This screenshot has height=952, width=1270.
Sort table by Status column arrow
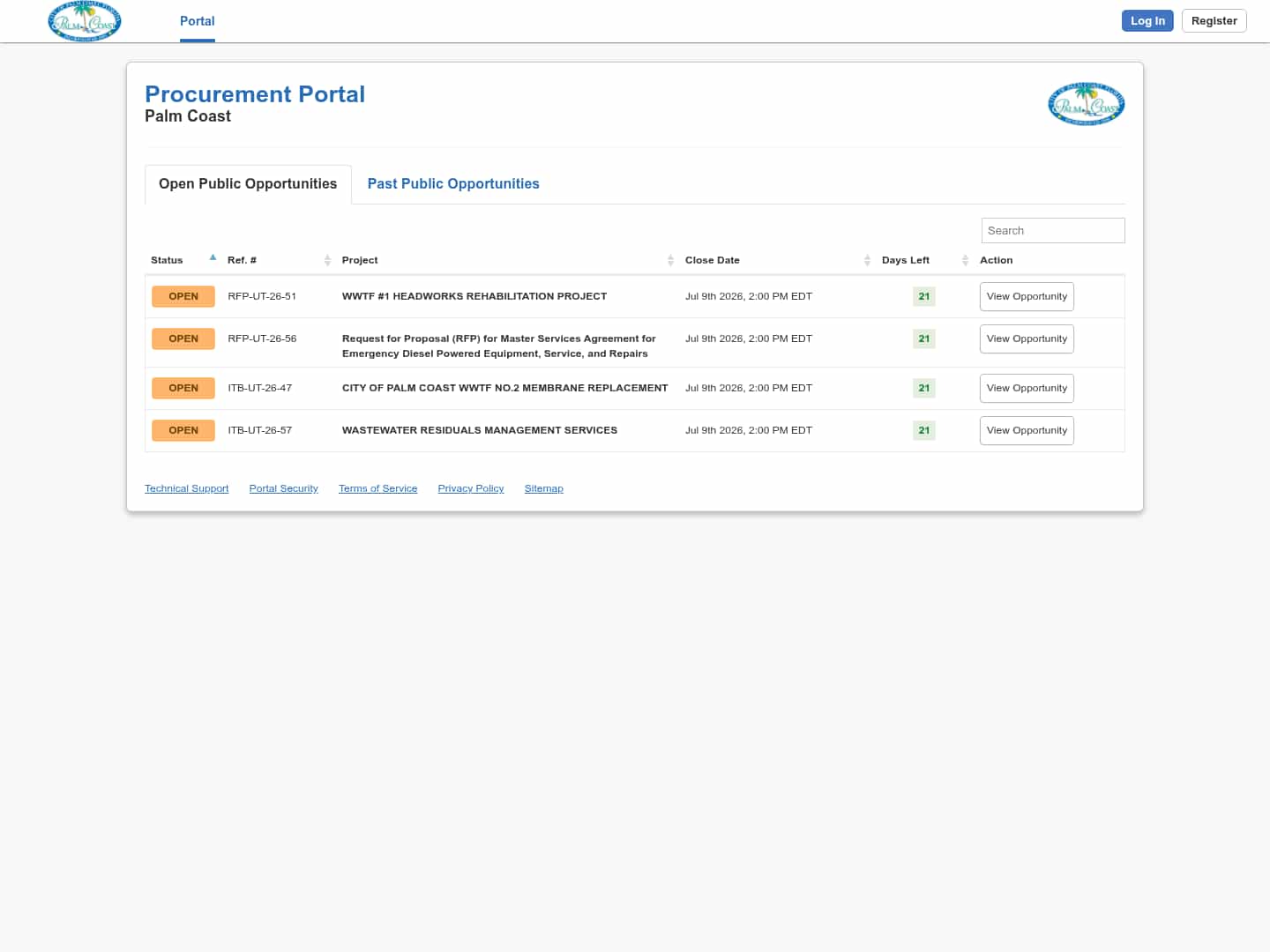click(x=213, y=258)
